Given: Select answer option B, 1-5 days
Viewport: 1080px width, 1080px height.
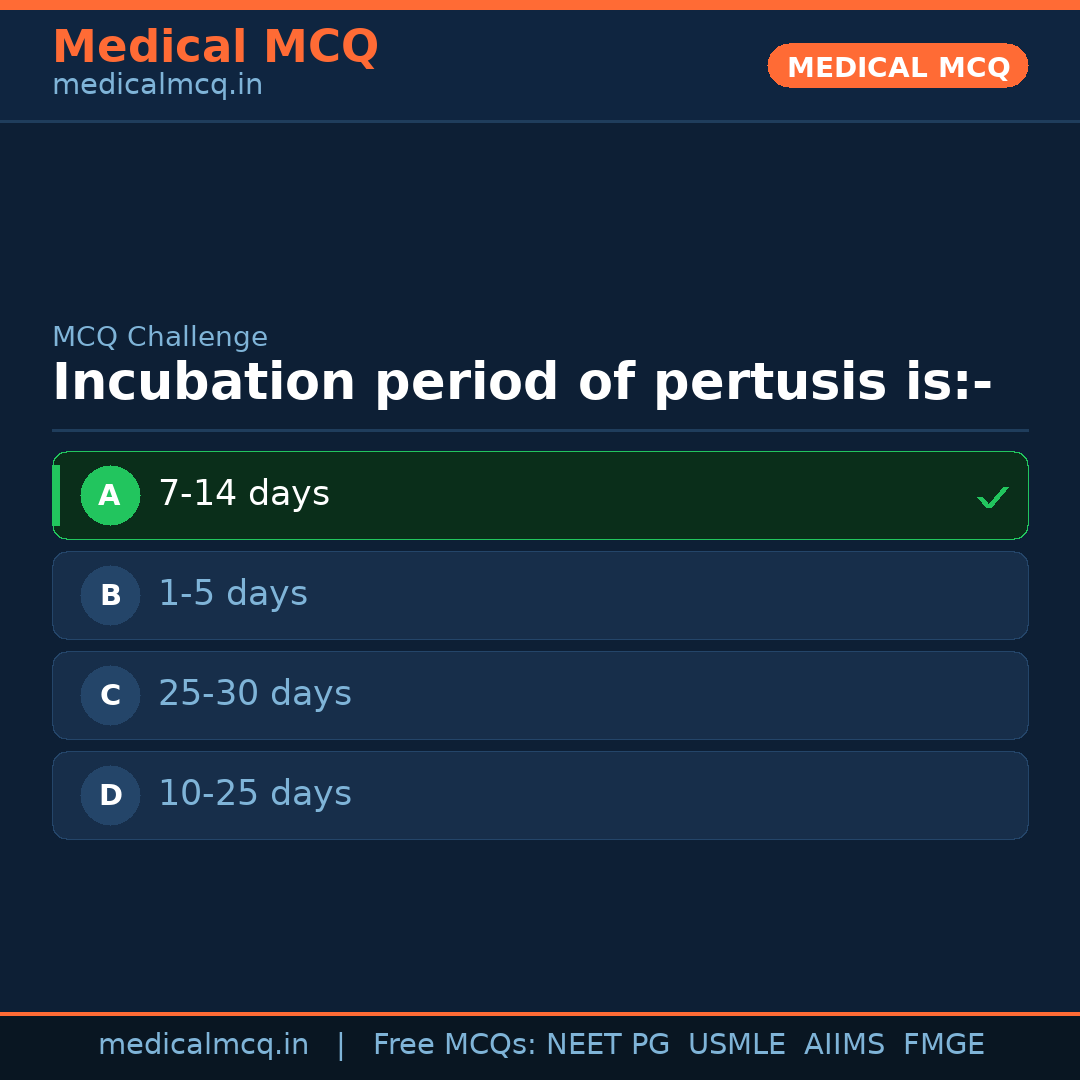Looking at the screenshot, I should click(x=540, y=595).
